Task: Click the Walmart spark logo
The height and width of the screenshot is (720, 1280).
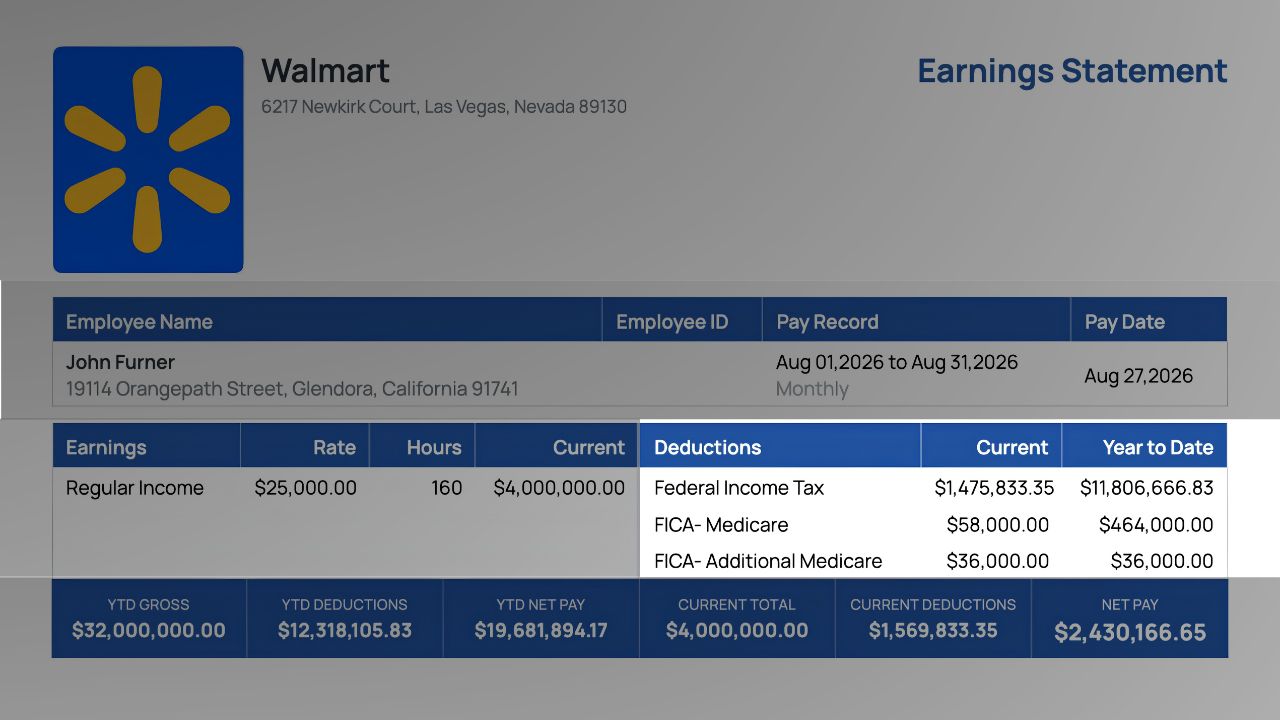Action: coord(148,159)
